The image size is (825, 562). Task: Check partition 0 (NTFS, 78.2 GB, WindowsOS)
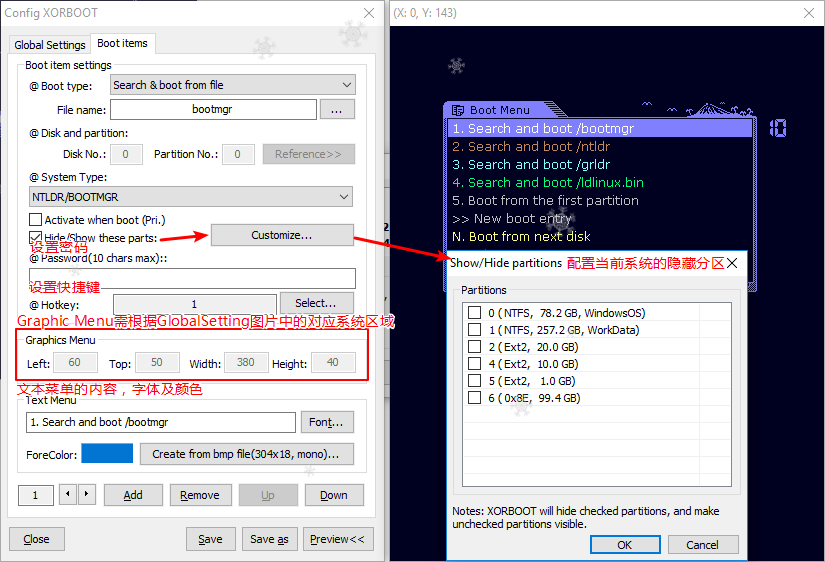475,313
